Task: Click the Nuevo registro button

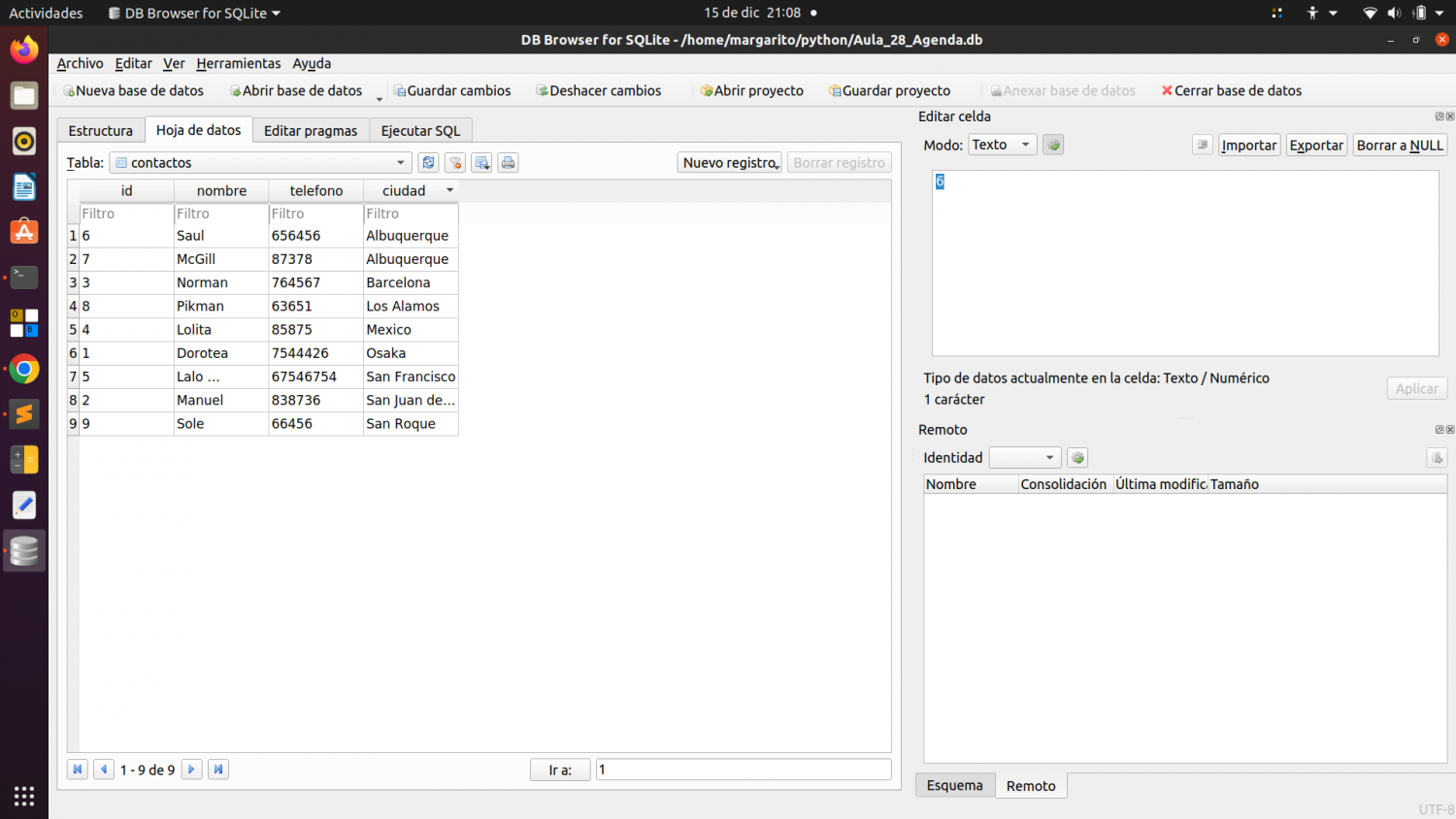Action: coord(730,163)
